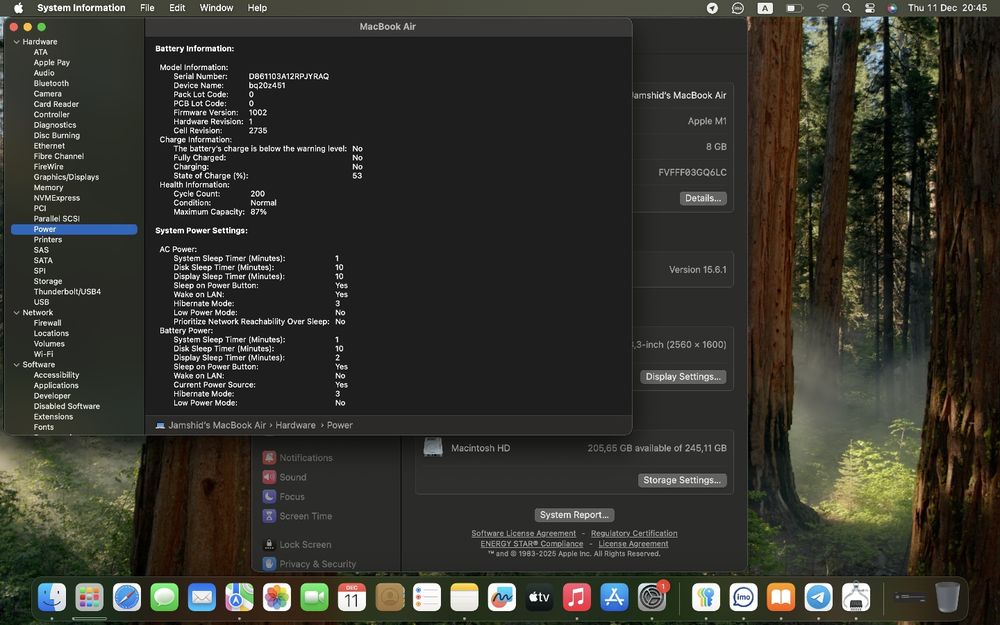Image resolution: width=1000 pixels, height=625 pixels.
Task: Click location services arrow in menu bar
Action: 712,8
